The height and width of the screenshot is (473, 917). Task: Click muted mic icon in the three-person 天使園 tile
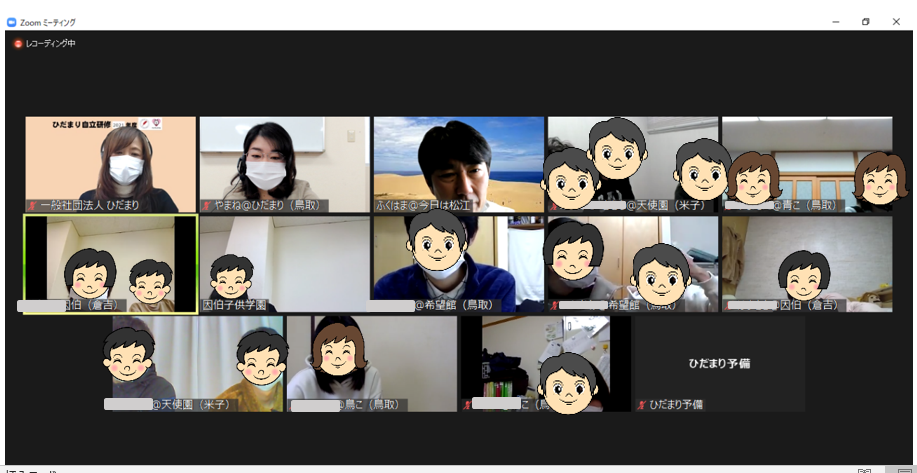click(553, 206)
